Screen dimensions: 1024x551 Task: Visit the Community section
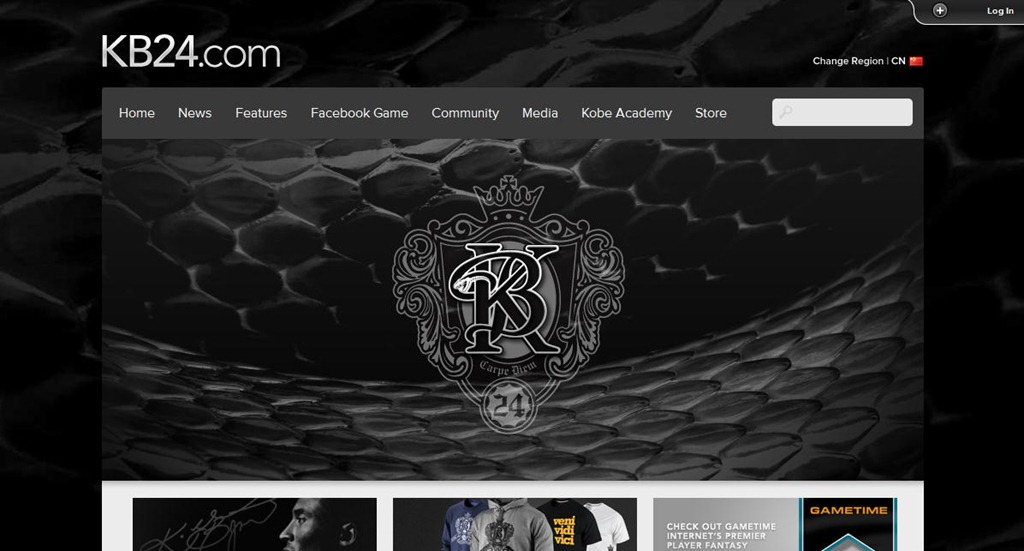[465, 113]
